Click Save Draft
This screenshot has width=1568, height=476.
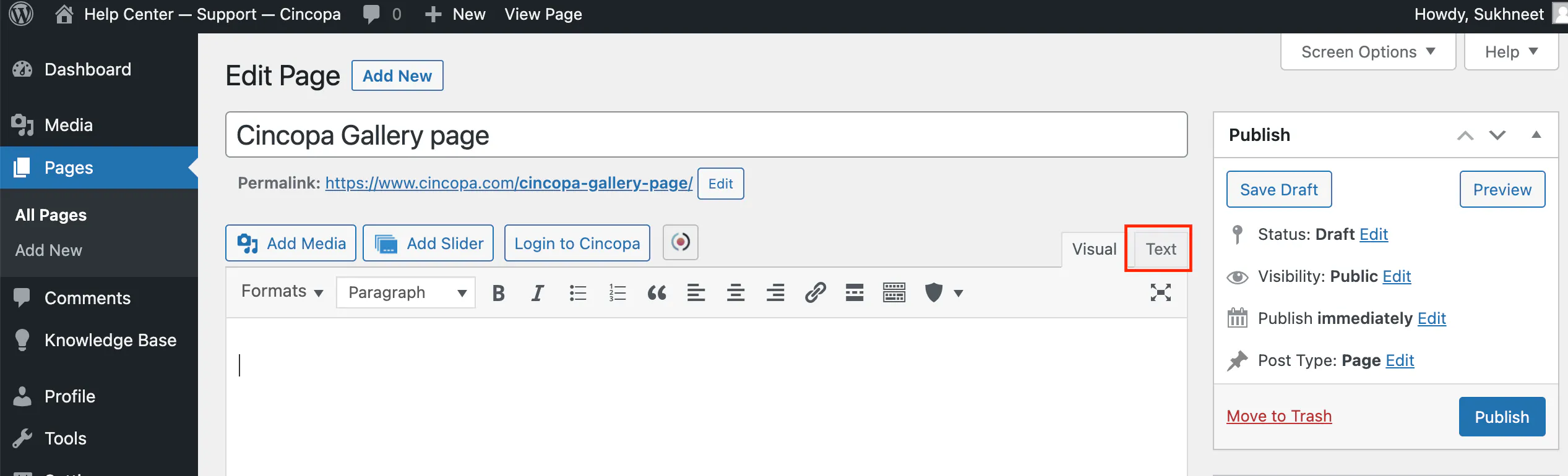point(1279,189)
